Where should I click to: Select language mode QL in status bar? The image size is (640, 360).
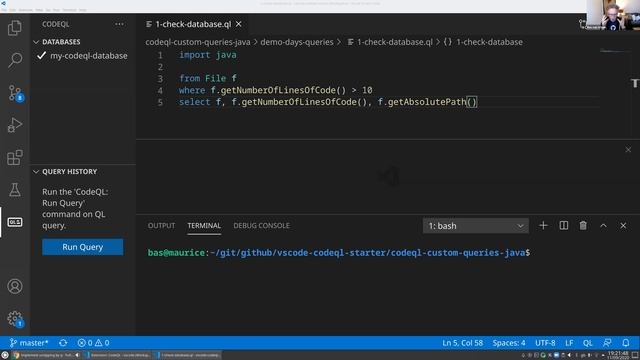coord(587,343)
